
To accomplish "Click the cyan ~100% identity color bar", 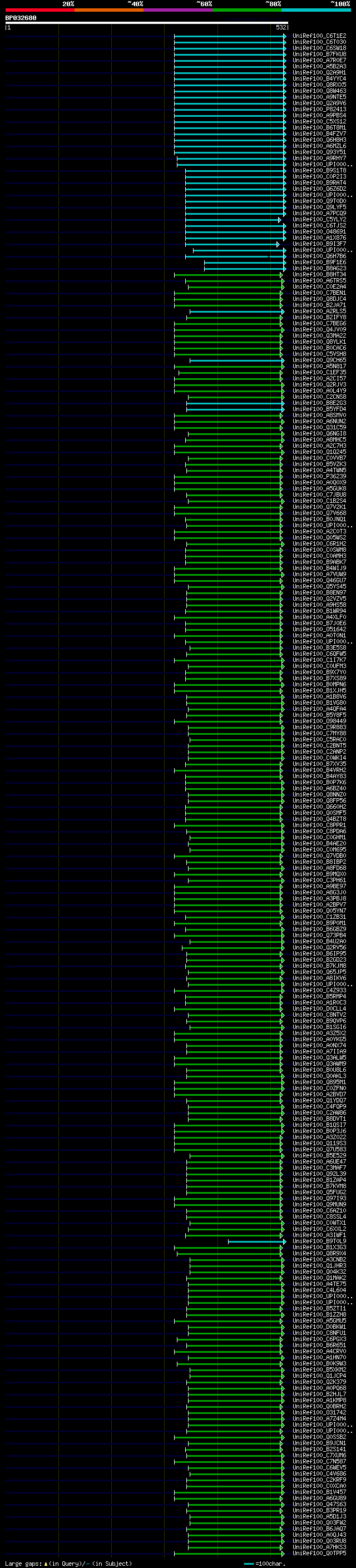I will tap(316, 10).
